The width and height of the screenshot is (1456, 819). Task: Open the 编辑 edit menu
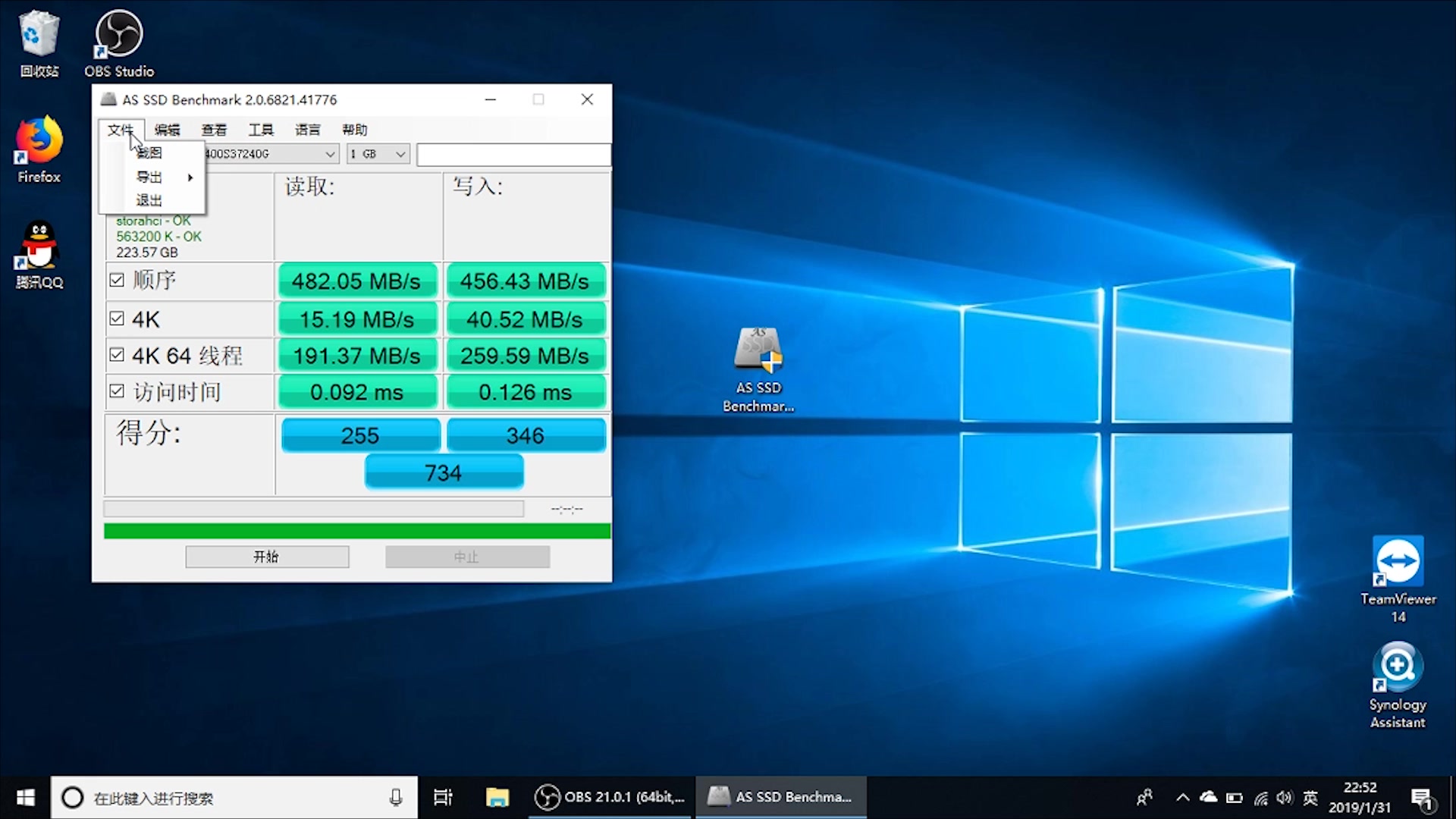coord(168,130)
